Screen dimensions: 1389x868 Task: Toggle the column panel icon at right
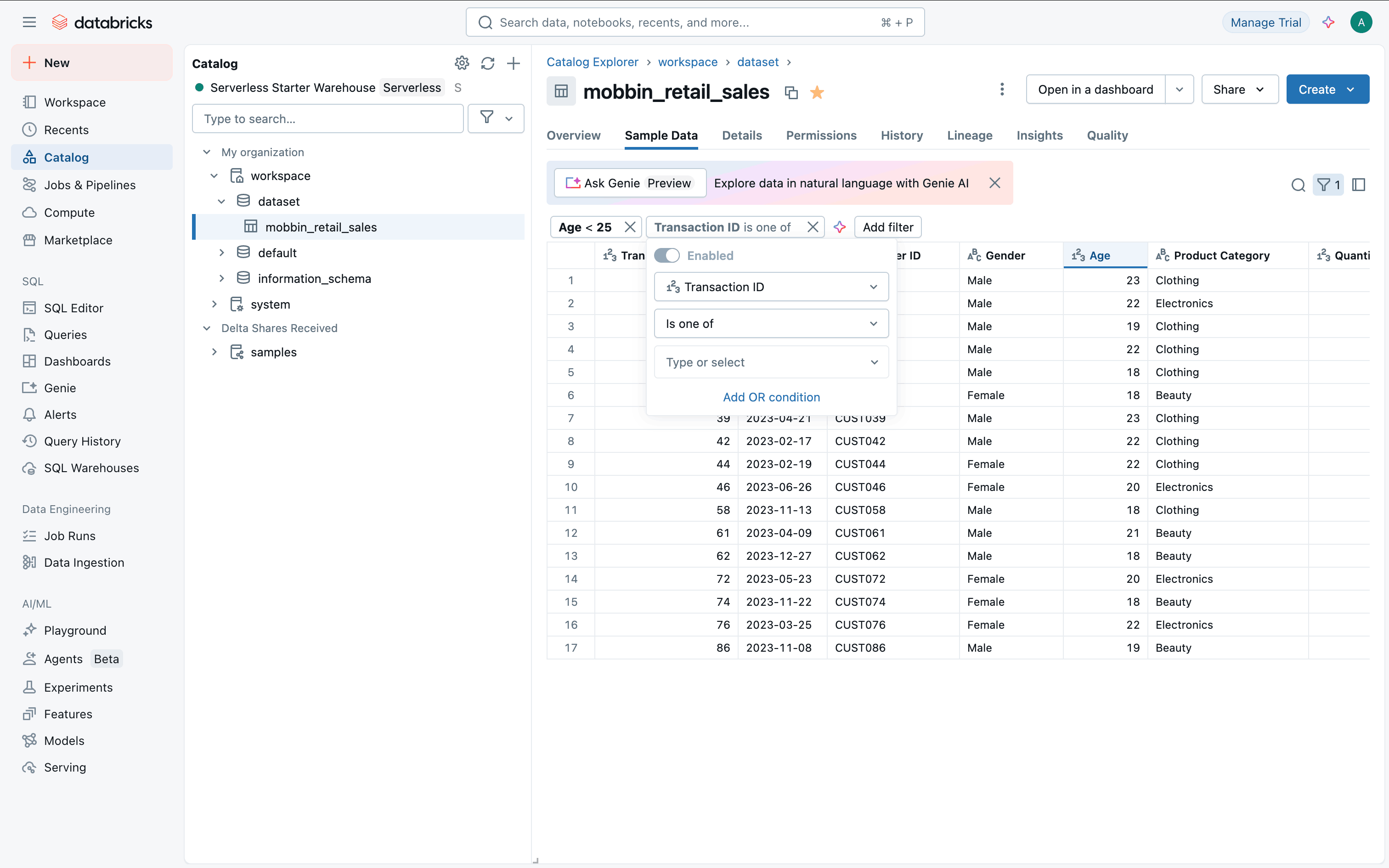tap(1359, 185)
